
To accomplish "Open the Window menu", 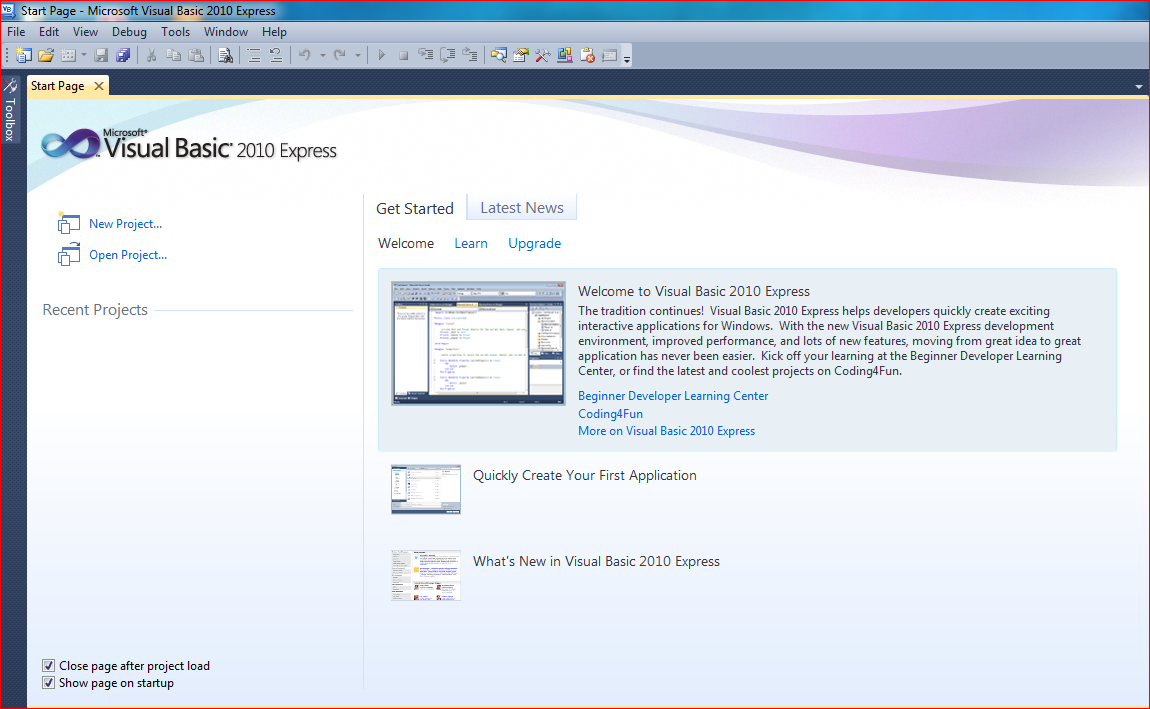I will click(x=226, y=32).
